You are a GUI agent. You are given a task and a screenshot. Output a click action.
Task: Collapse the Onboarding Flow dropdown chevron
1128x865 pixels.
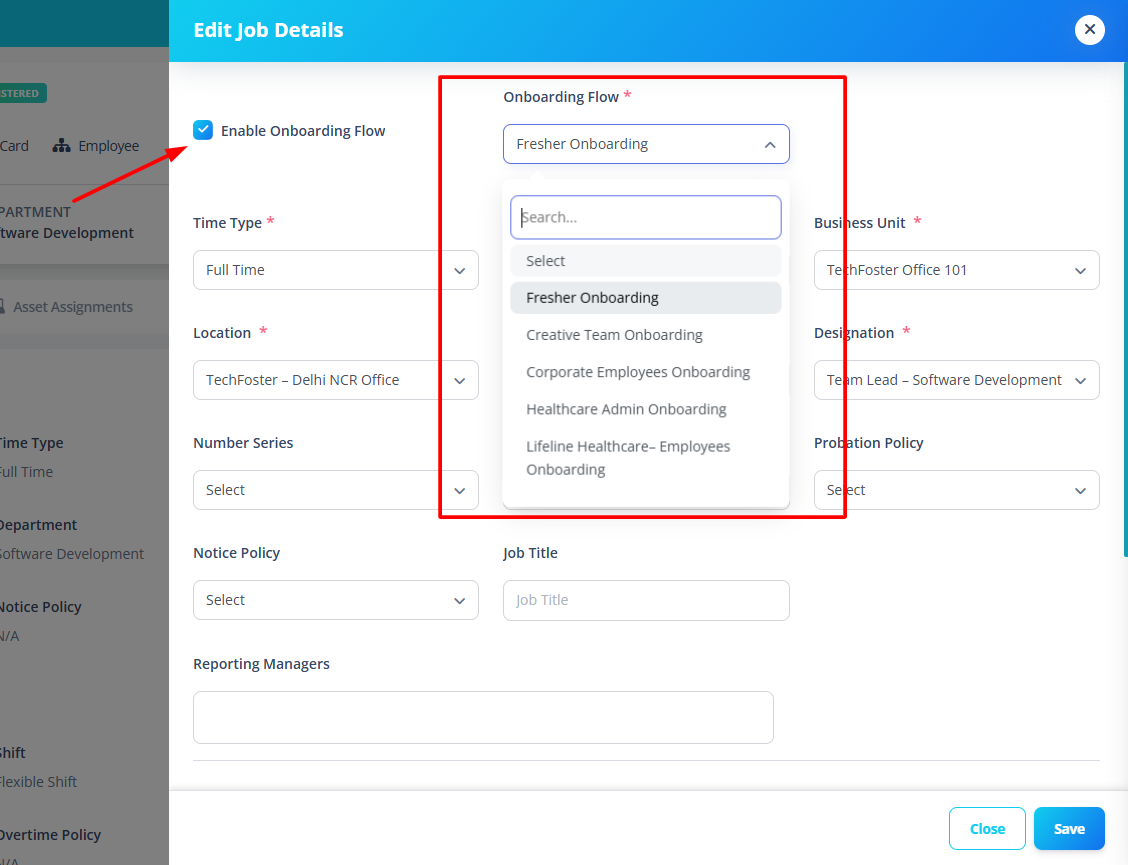point(770,145)
